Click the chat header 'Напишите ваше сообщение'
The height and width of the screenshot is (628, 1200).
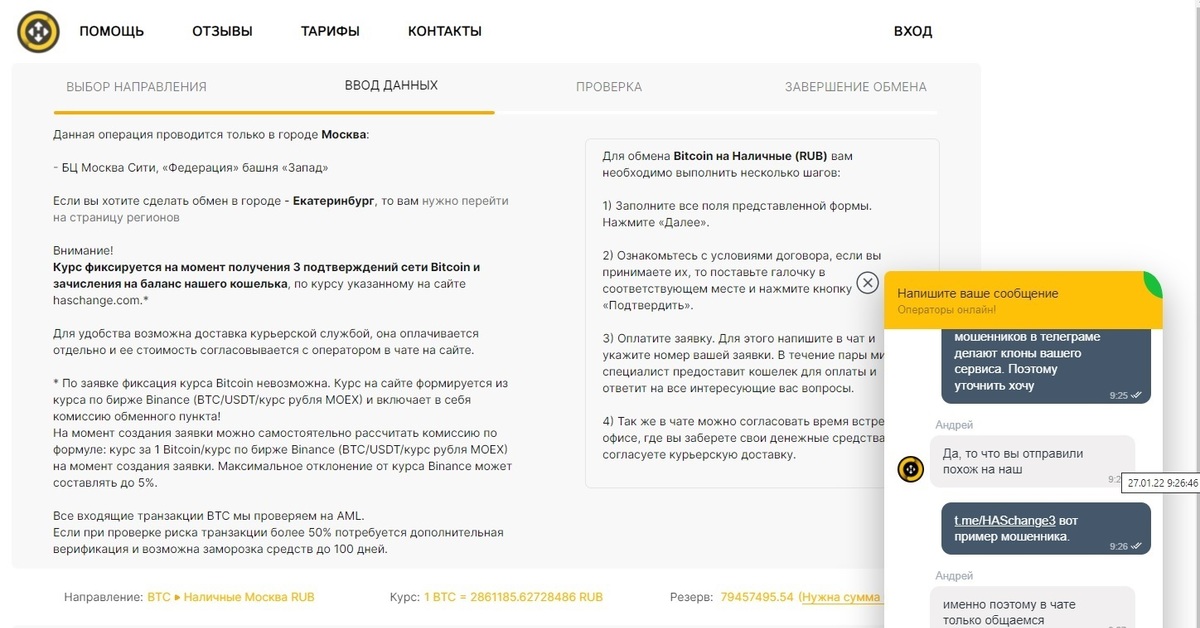pyautogui.click(x=977, y=294)
